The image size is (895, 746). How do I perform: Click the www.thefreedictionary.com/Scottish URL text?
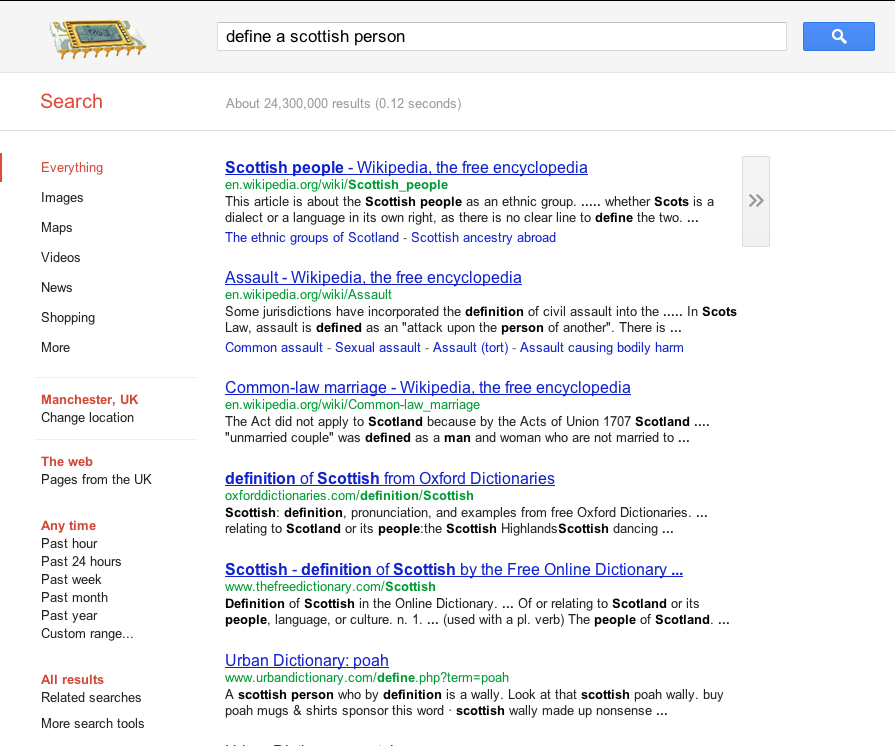(330, 587)
